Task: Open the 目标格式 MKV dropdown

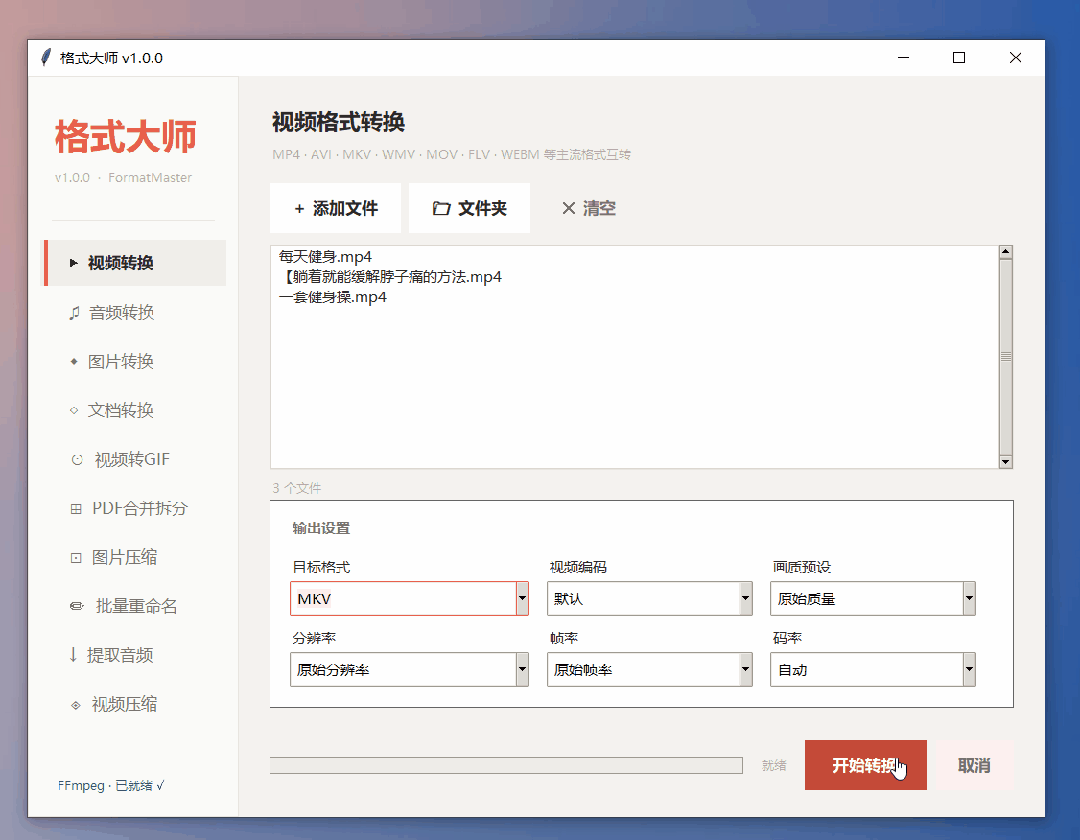Action: point(409,598)
